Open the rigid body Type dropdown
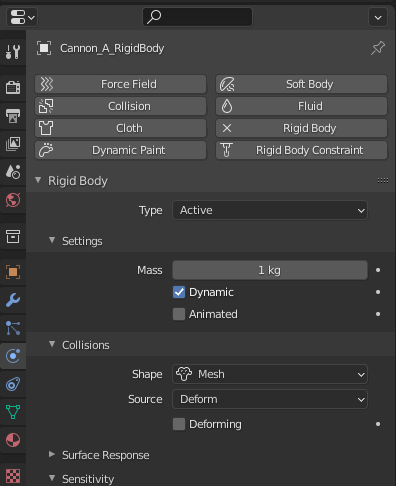The image size is (396, 486). (270, 210)
